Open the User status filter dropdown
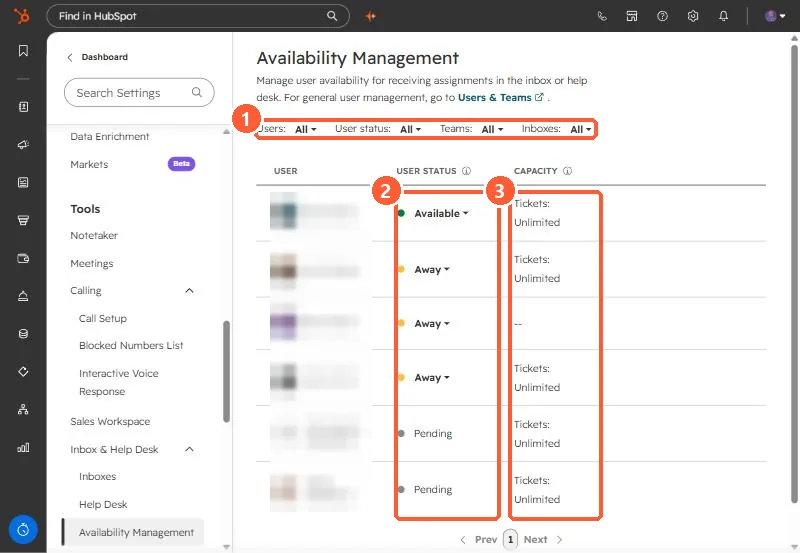Viewport: 800px width, 553px height. pos(410,130)
